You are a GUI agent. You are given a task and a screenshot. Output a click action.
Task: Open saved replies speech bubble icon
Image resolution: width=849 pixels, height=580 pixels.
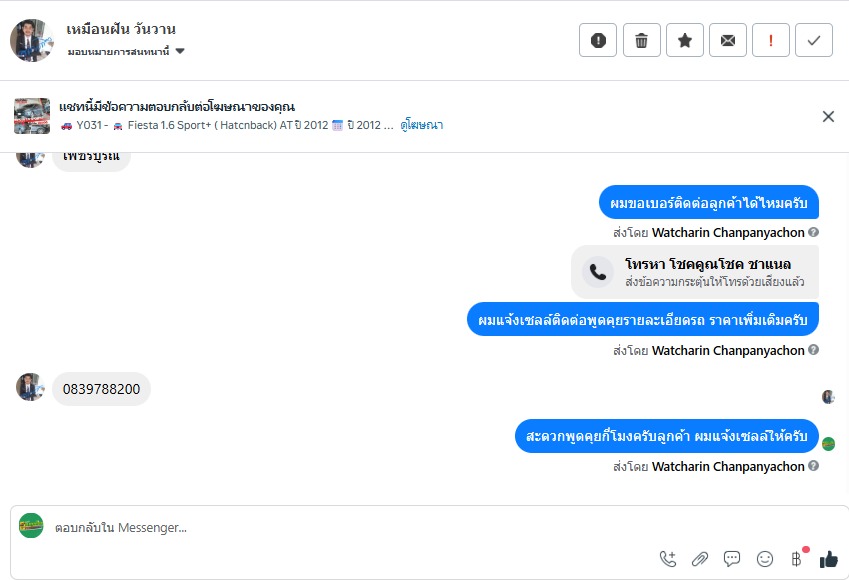coord(732,559)
